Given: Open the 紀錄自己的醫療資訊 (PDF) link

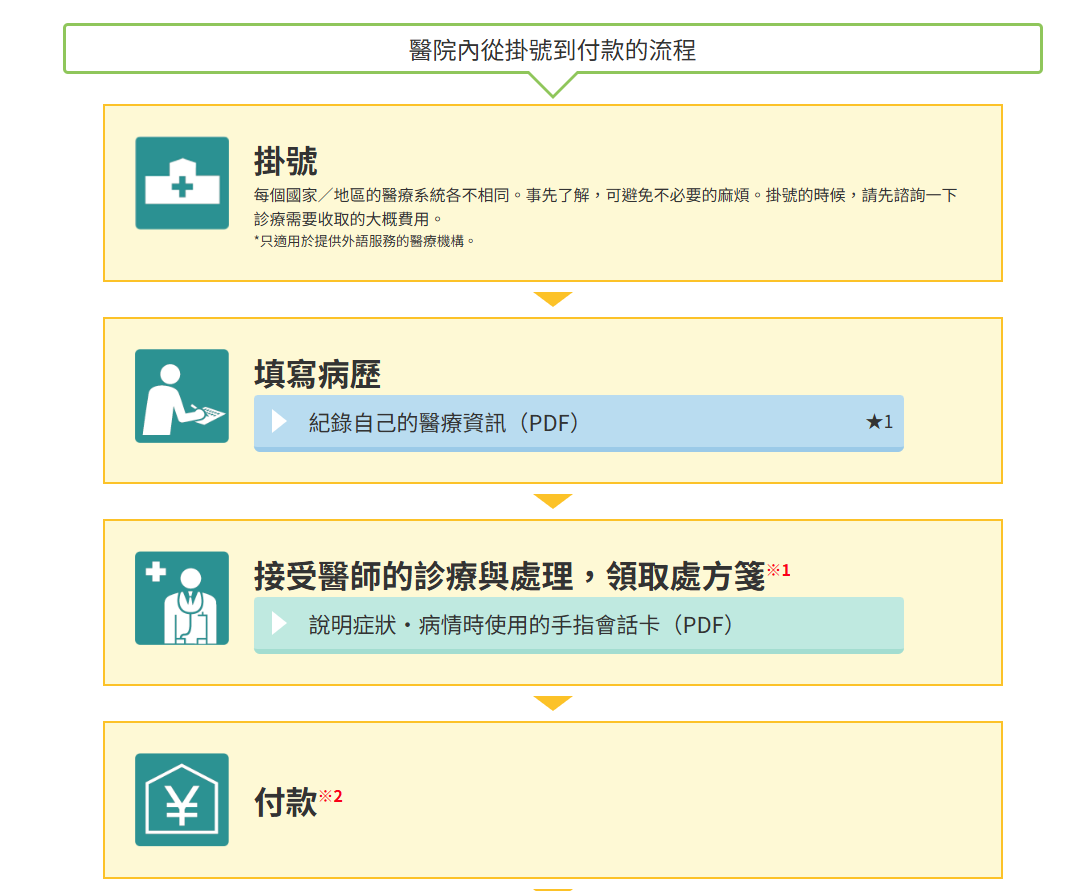Looking at the screenshot, I should tap(444, 423).
